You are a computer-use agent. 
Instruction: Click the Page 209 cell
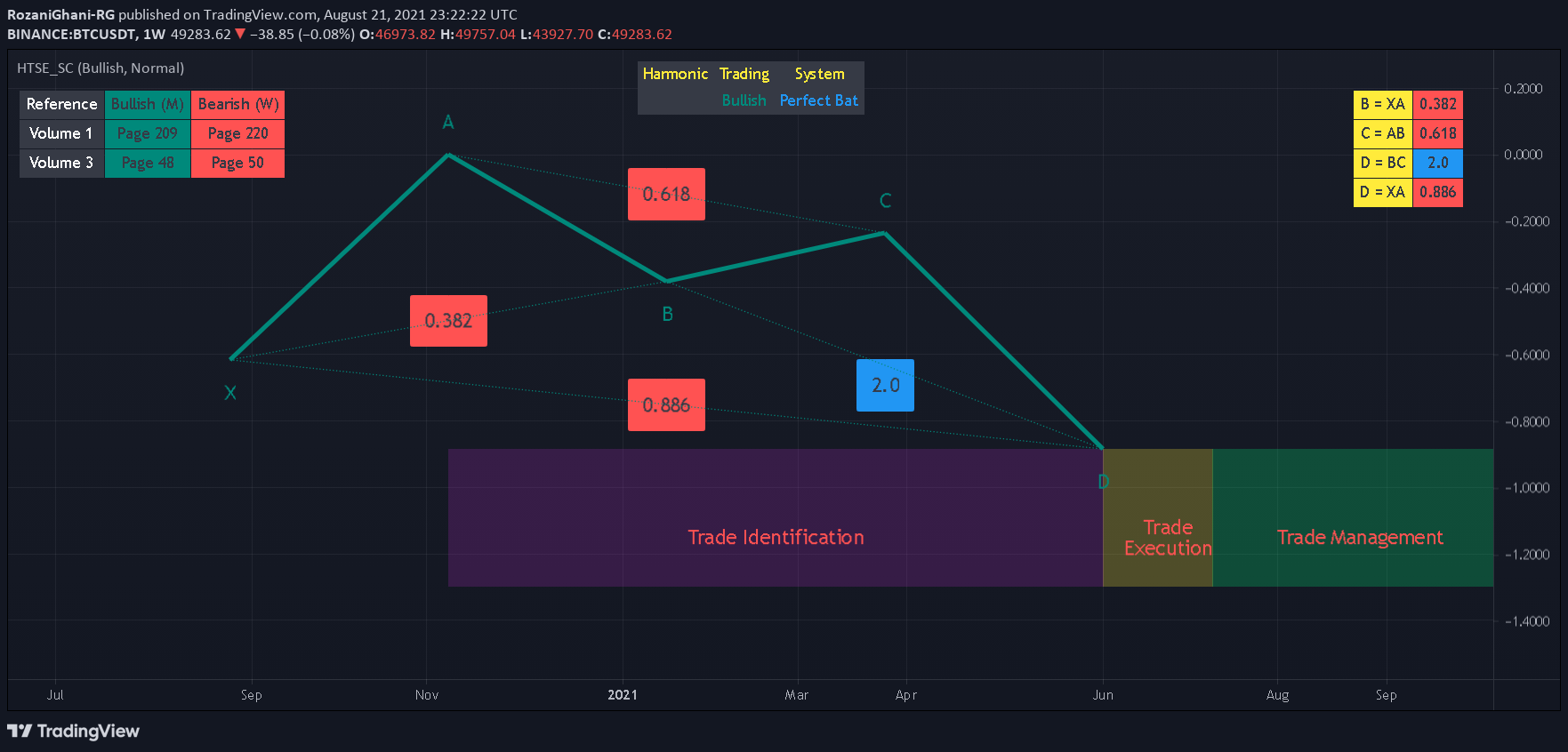point(148,133)
